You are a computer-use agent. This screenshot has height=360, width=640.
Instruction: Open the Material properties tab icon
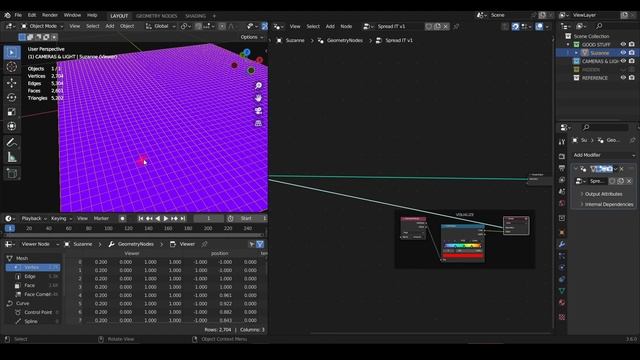click(x=562, y=302)
